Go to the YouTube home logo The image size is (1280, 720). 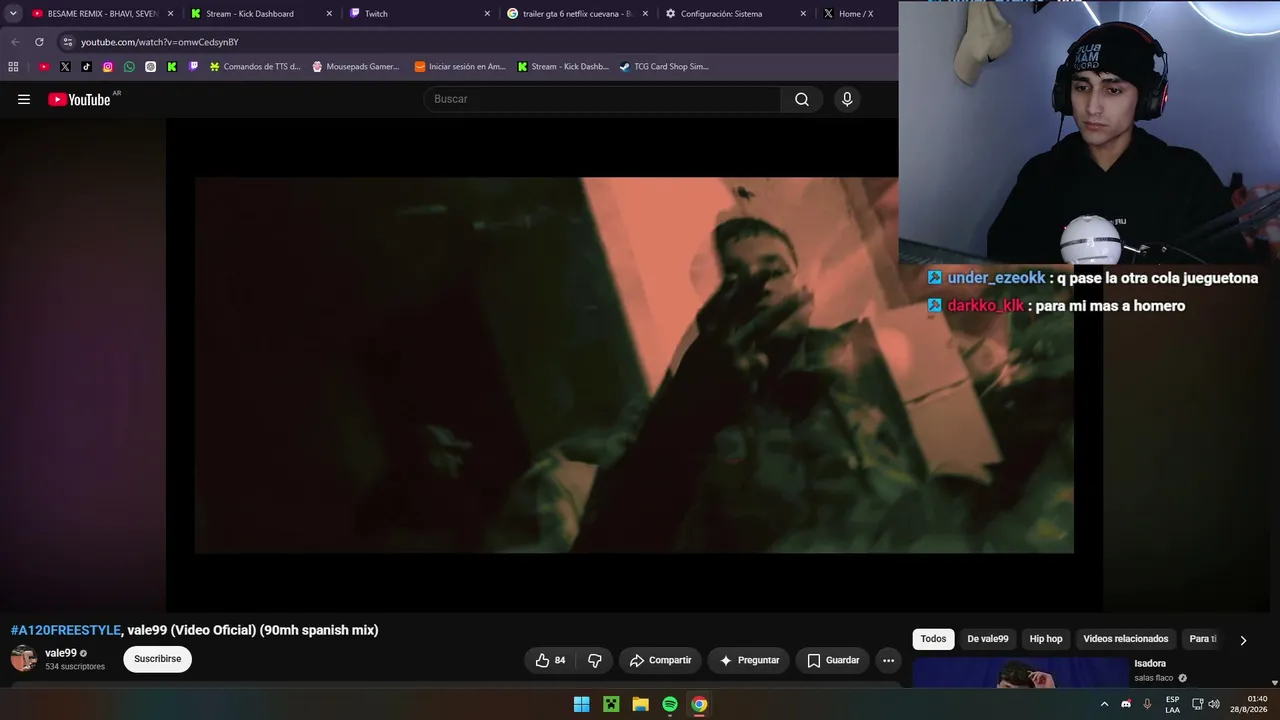pos(79,99)
